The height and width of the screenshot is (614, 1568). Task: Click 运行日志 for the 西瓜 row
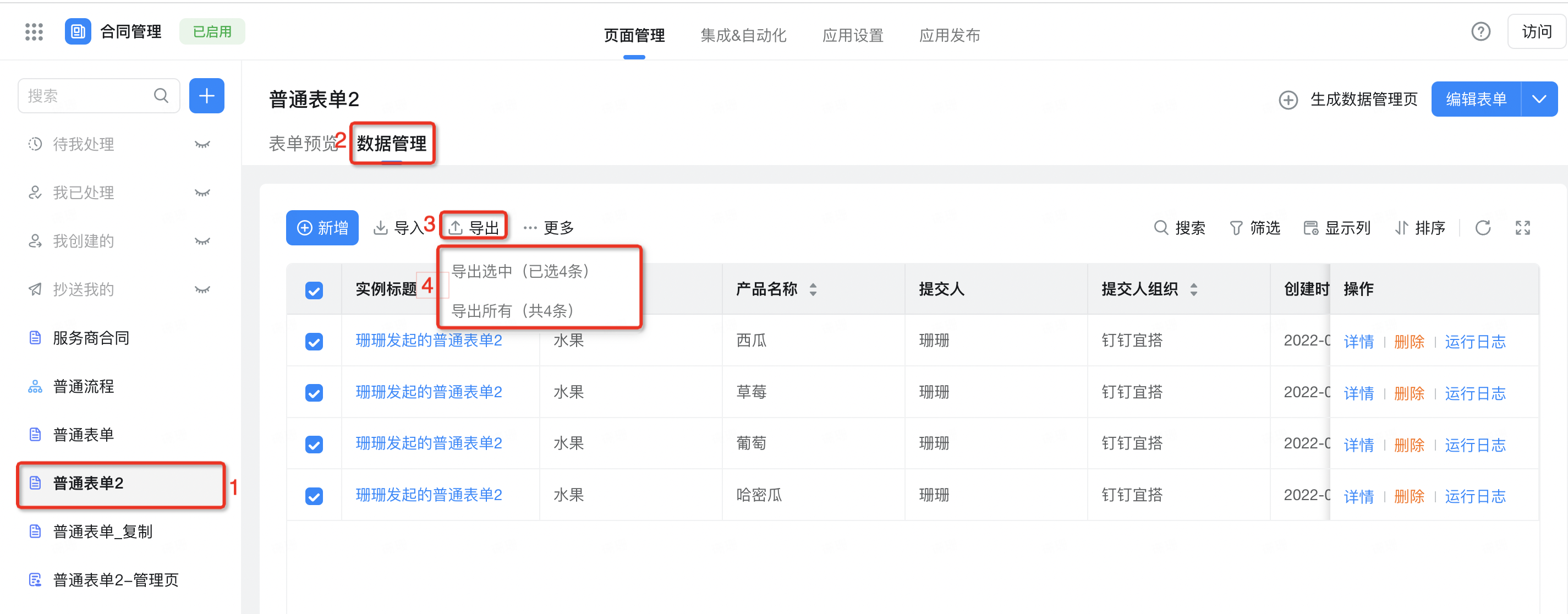1475,342
